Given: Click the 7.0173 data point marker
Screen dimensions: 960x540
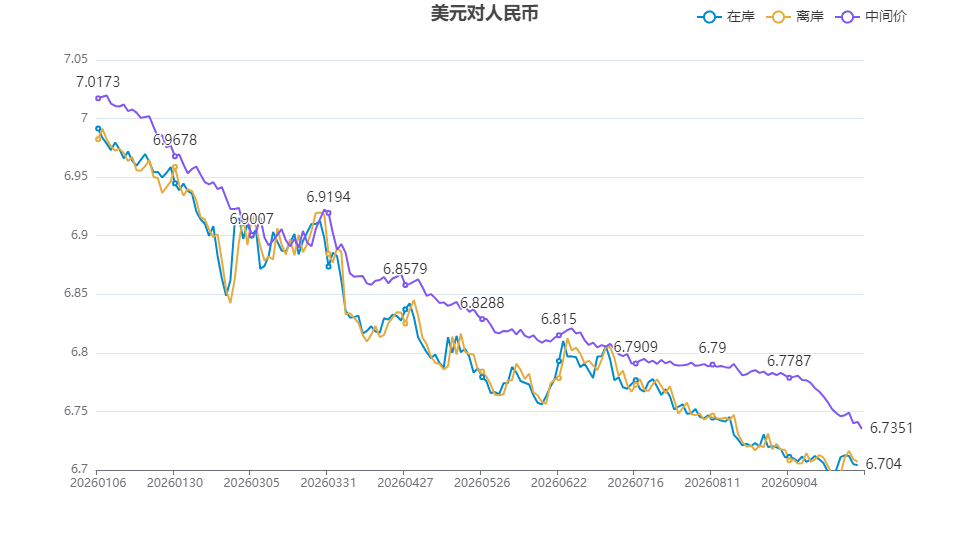Looking at the screenshot, I should click(98, 98).
